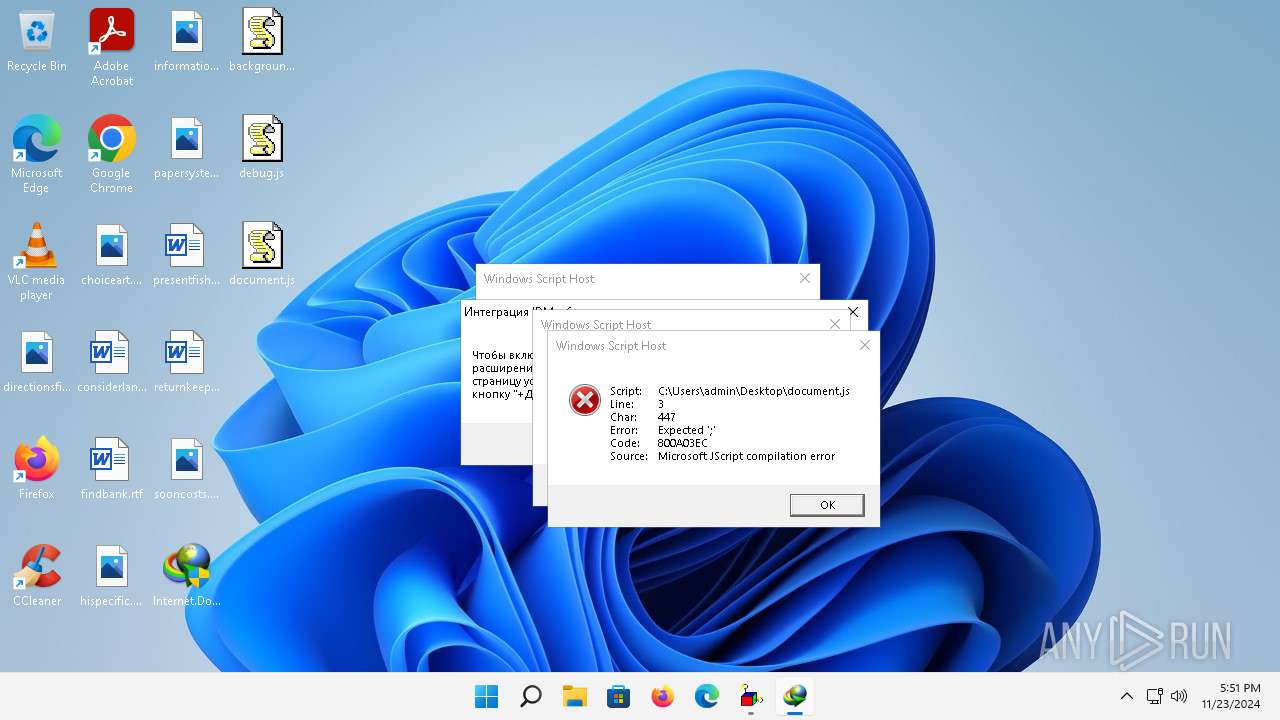The height and width of the screenshot is (720, 1280).
Task: Open the volume control in system tray
Action: tap(1179, 696)
